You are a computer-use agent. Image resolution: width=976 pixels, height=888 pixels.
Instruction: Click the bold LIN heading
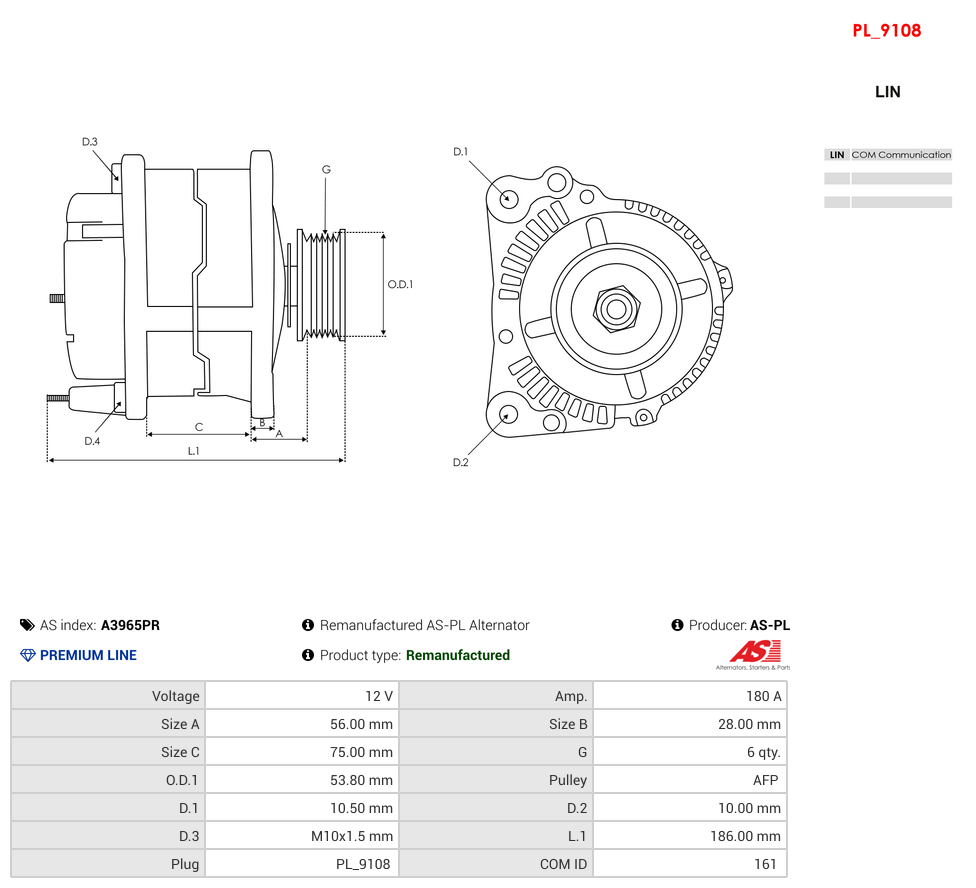(887, 91)
